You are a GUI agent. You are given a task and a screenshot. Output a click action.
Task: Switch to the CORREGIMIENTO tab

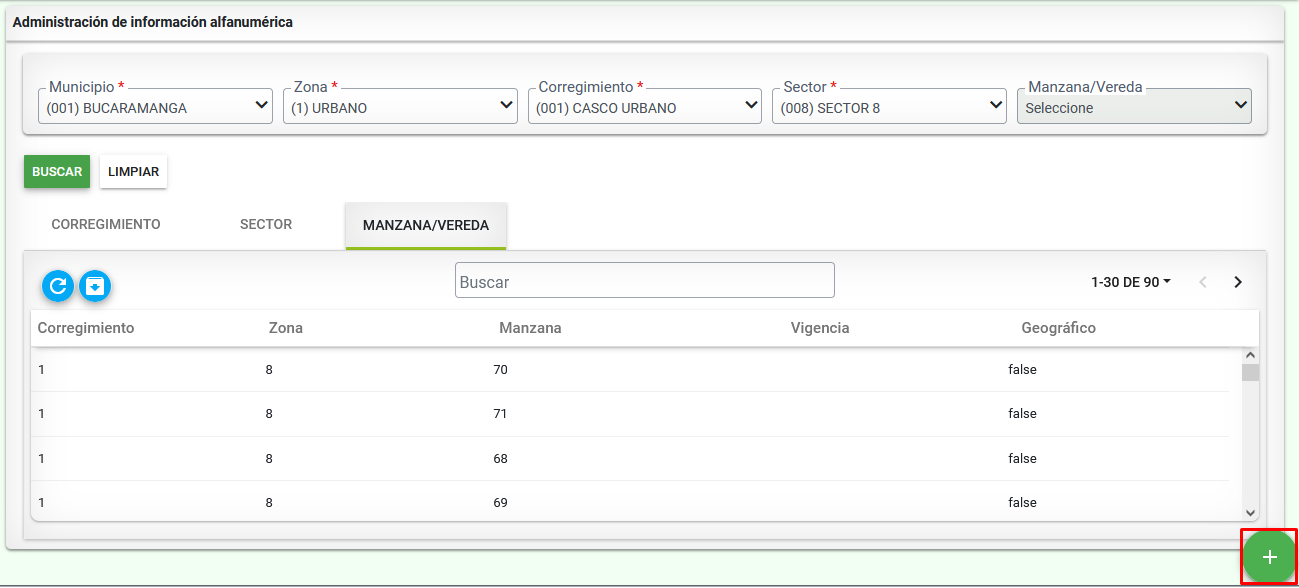coord(106,224)
